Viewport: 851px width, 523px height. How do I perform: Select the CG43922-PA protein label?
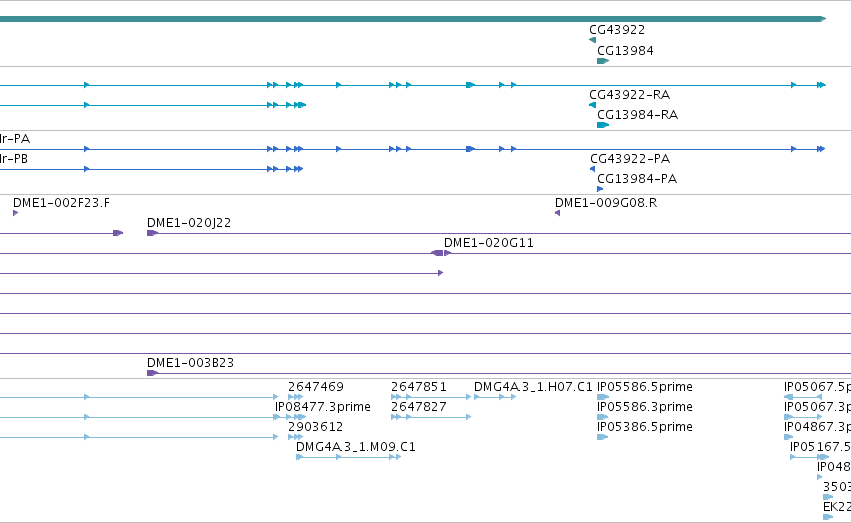(630, 159)
